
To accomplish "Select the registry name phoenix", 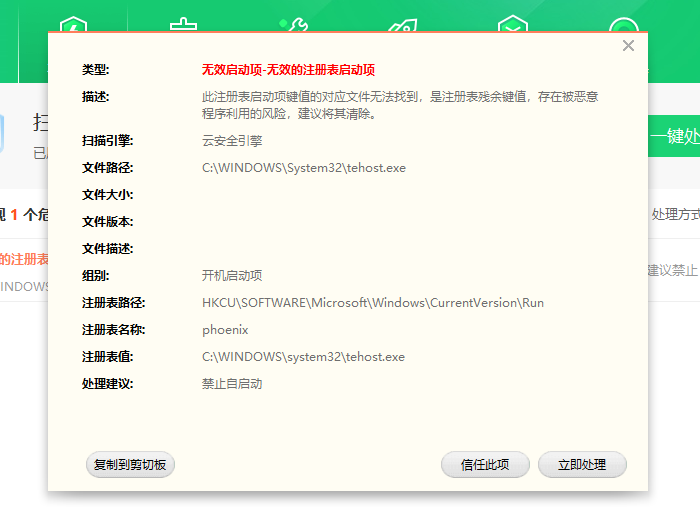I will point(225,330).
